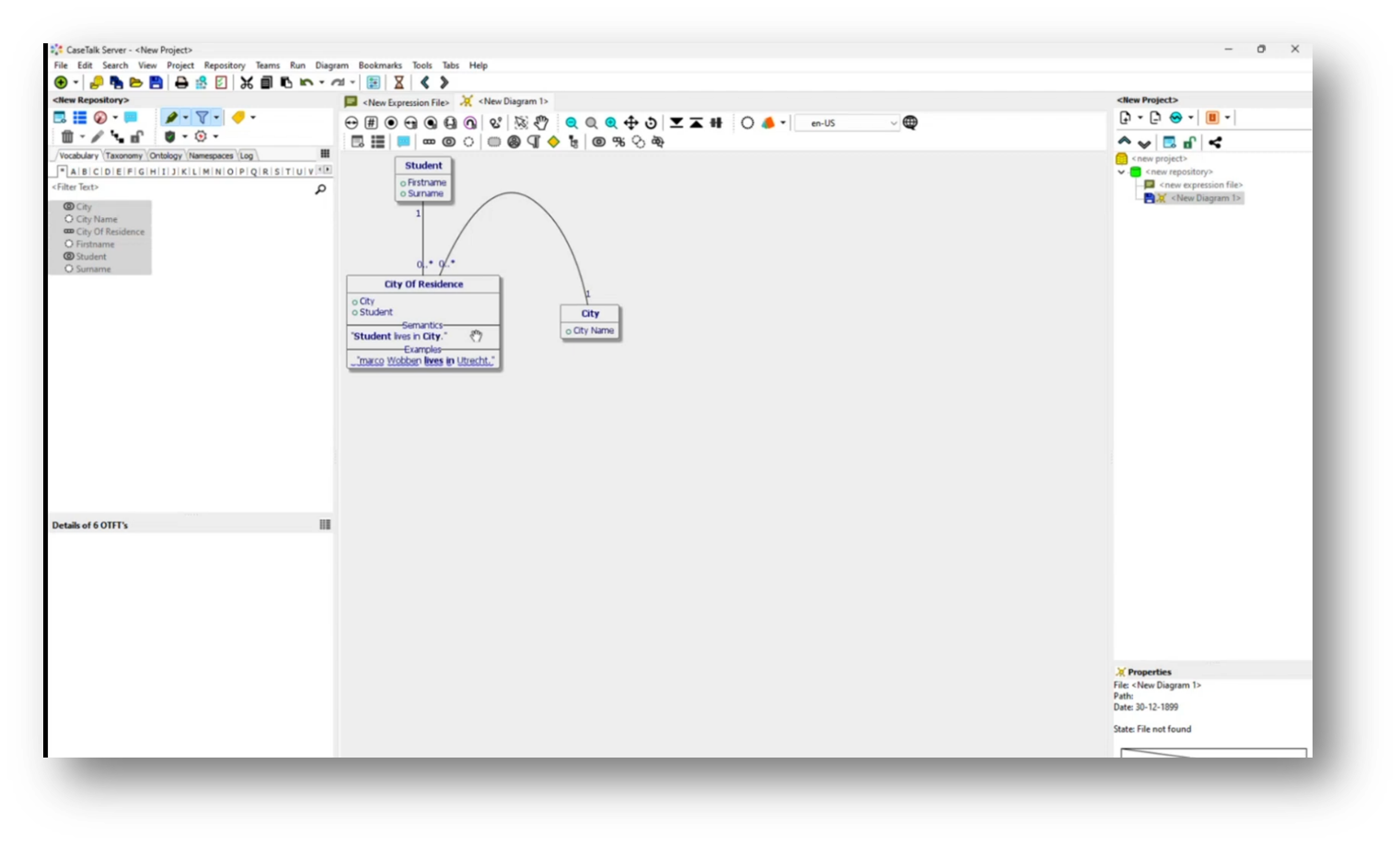Viewport: 1400px width, 845px height.
Task: Click the undo arrow icon
Action: 307,83
